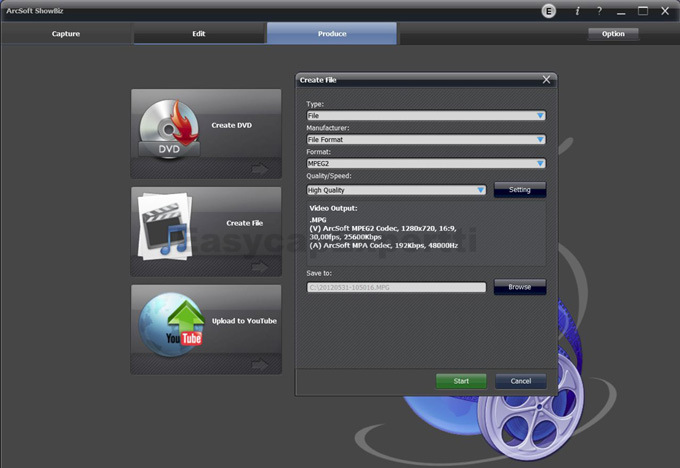680x468 pixels.
Task: Maximize the ArcSoft ShowBiz window
Action: 643,11
